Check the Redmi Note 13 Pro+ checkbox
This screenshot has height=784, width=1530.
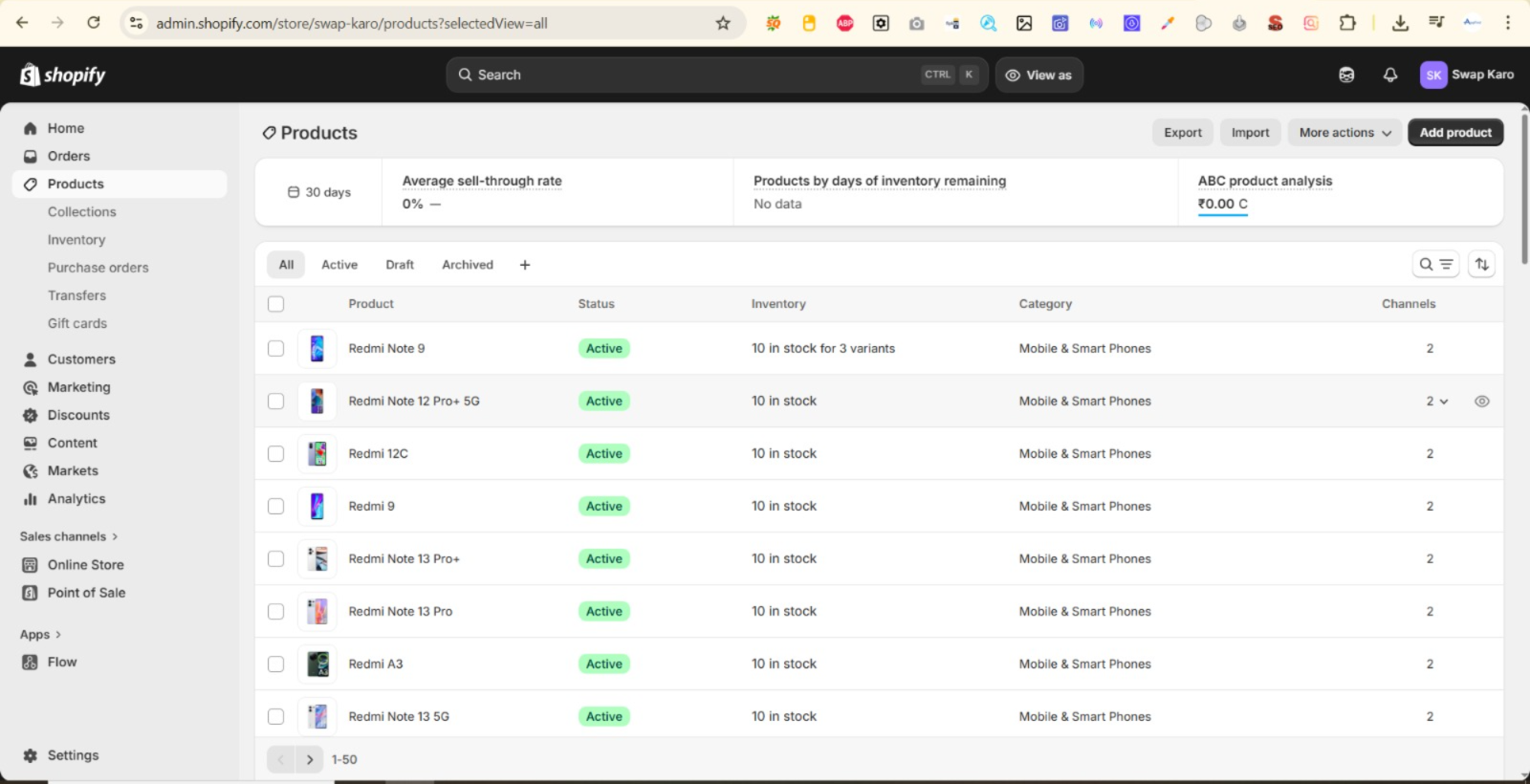[x=276, y=559]
